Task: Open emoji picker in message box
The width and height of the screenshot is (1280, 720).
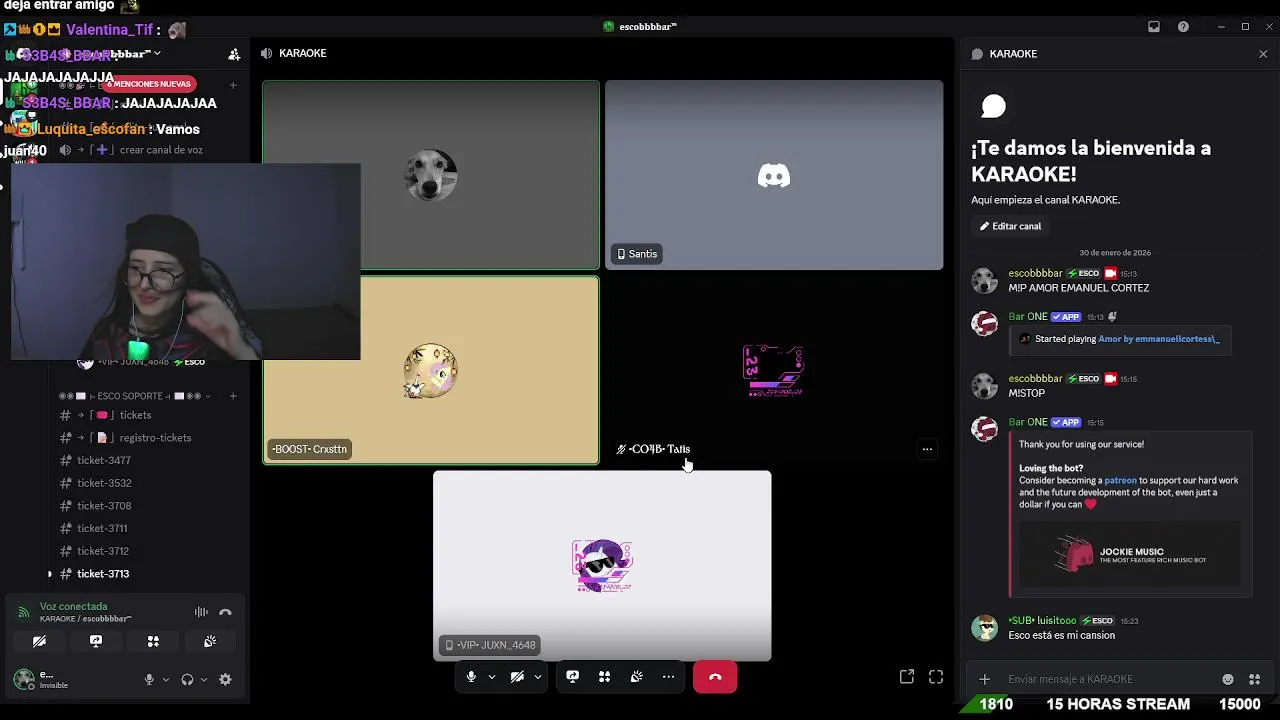Action: 1228,679
